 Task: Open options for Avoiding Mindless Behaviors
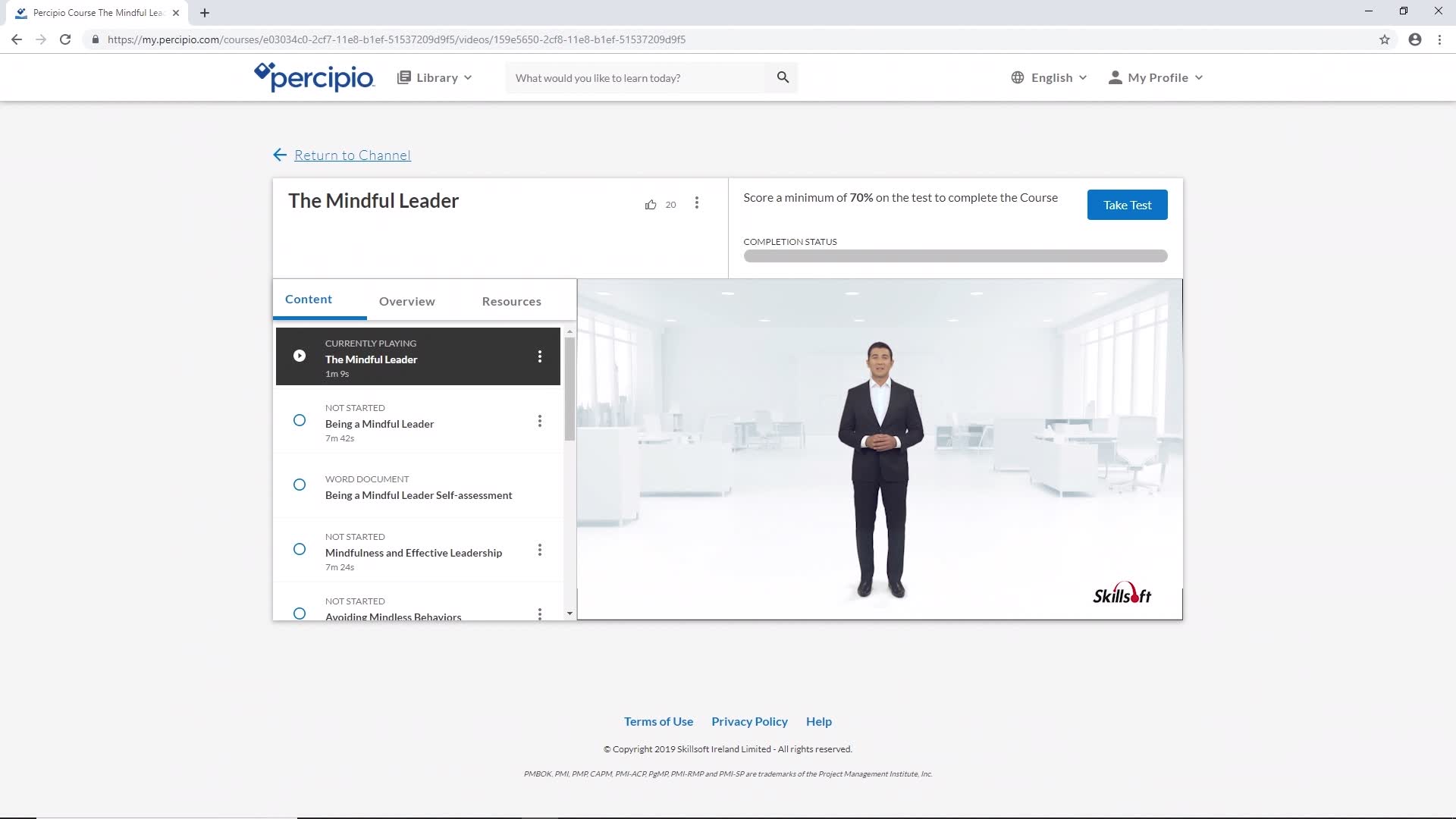(540, 613)
